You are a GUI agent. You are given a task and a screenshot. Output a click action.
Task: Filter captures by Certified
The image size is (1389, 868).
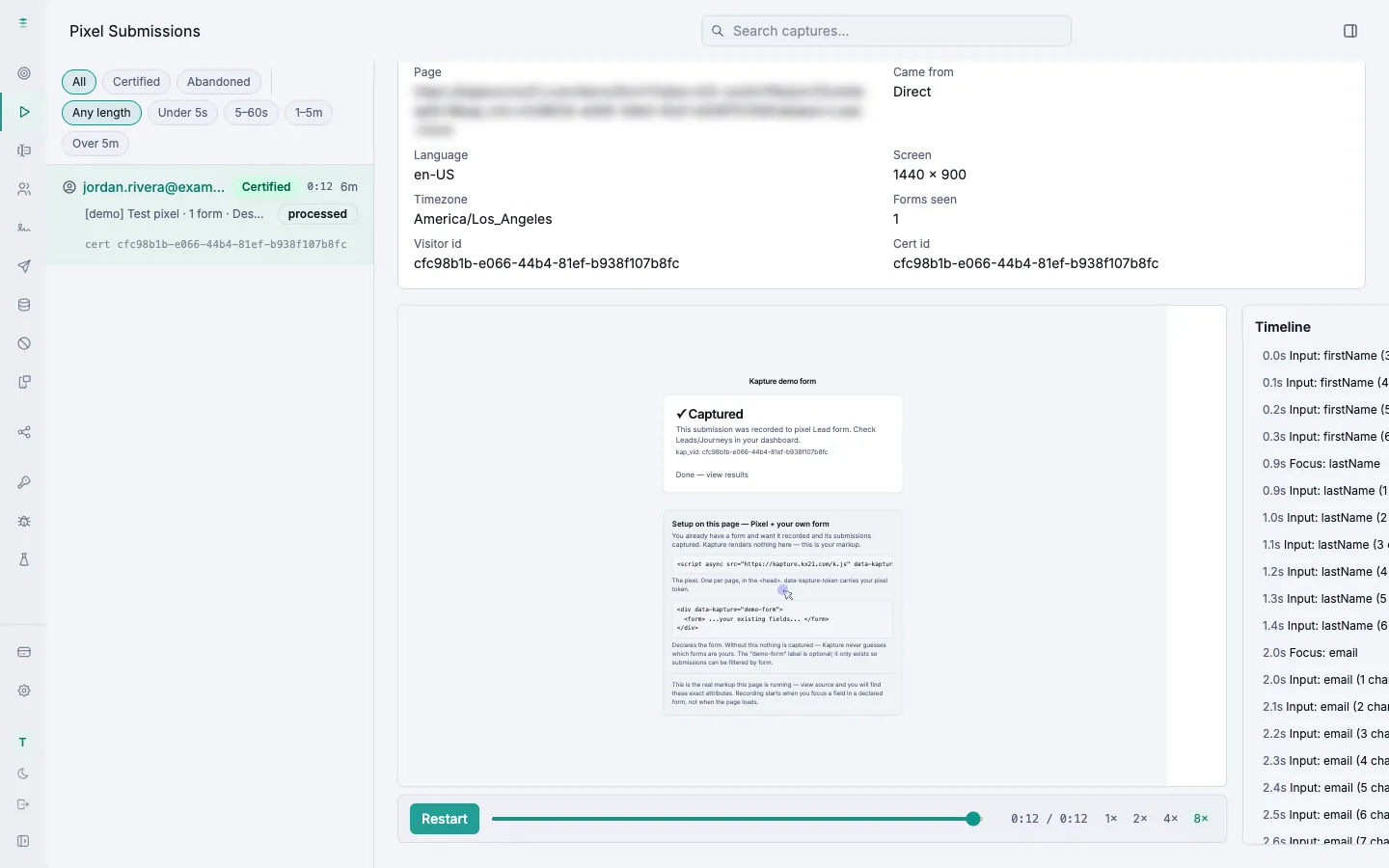tap(136, 82)
